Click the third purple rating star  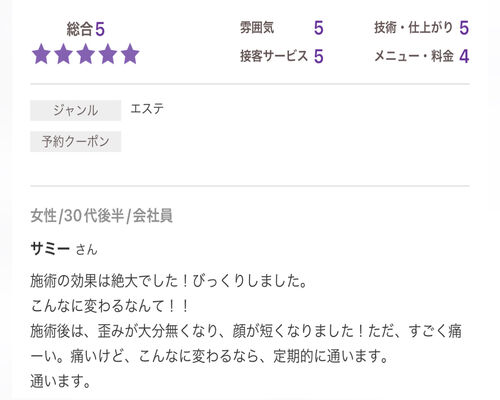(86, 54)
